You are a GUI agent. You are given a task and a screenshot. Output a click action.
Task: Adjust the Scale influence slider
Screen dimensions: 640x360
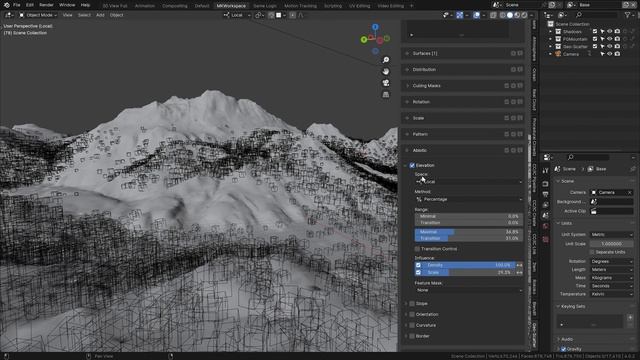tap(469, 272)
